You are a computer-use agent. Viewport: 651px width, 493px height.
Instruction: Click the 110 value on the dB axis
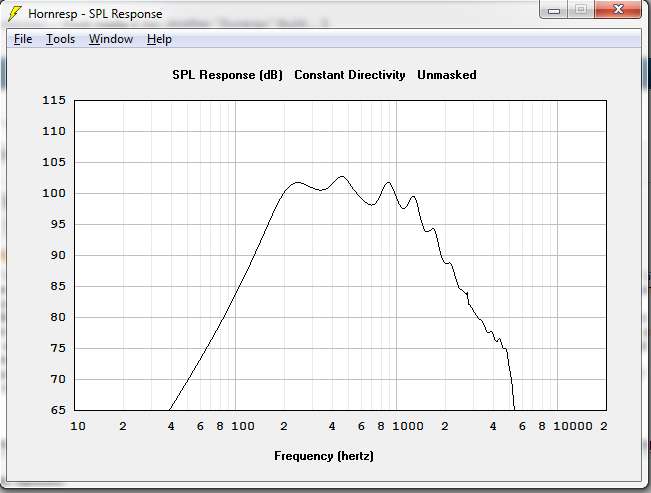[x=54, y=131]
